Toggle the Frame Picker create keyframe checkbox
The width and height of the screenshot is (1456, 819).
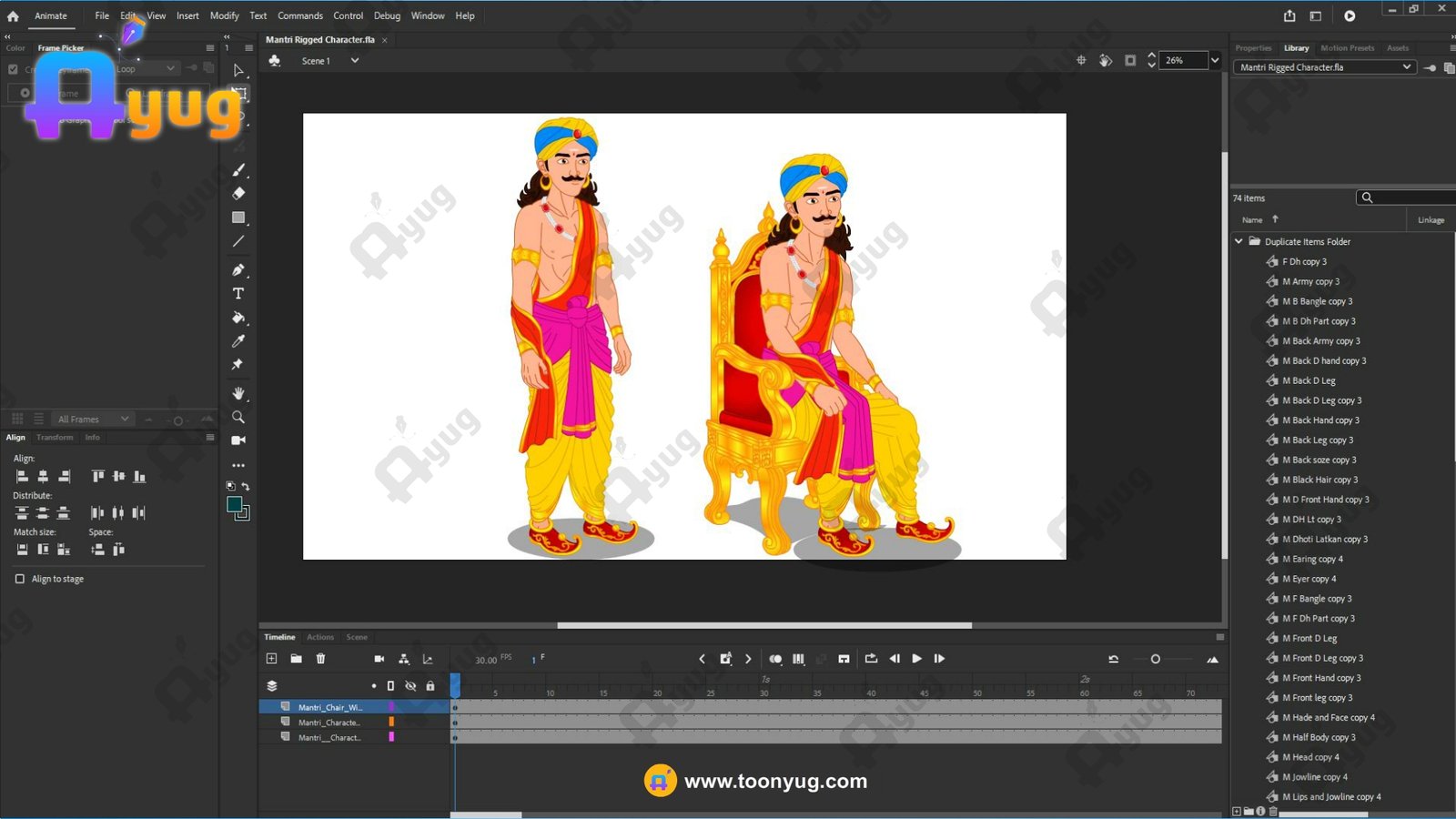click(x=13, y=69)
